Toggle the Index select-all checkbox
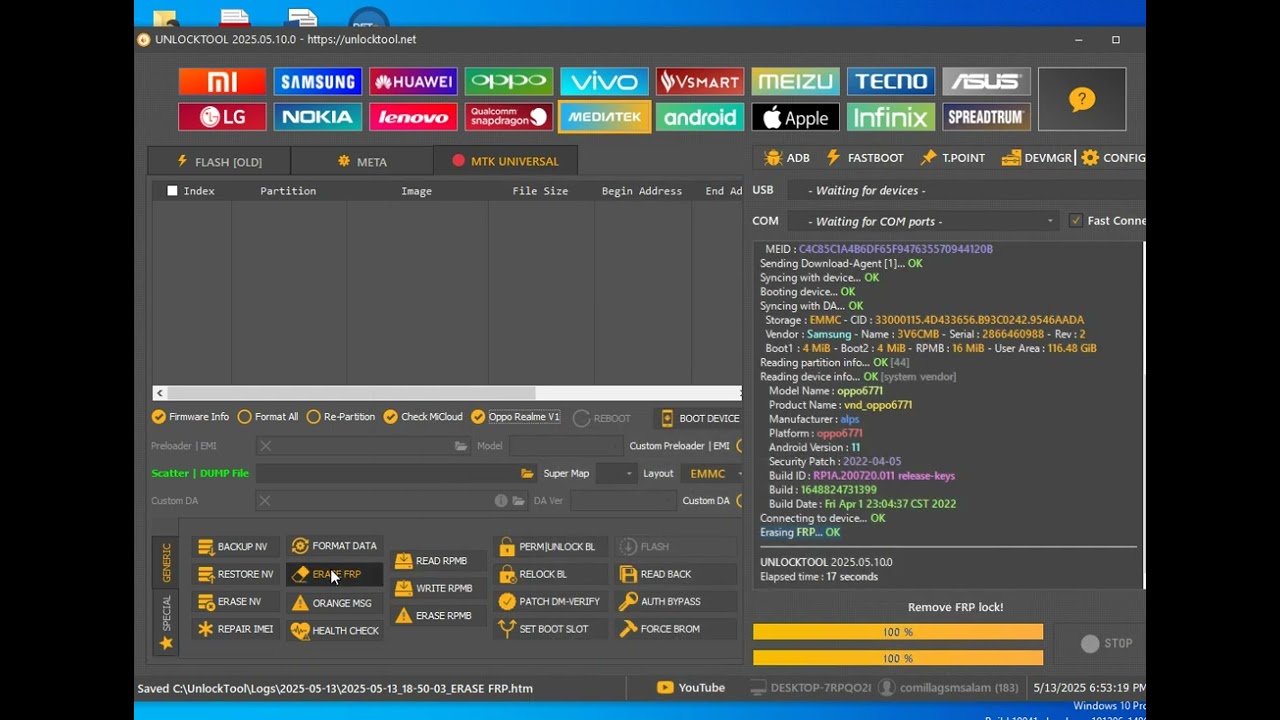This screenshot has width=1280, height=720. tap(172, 191)
